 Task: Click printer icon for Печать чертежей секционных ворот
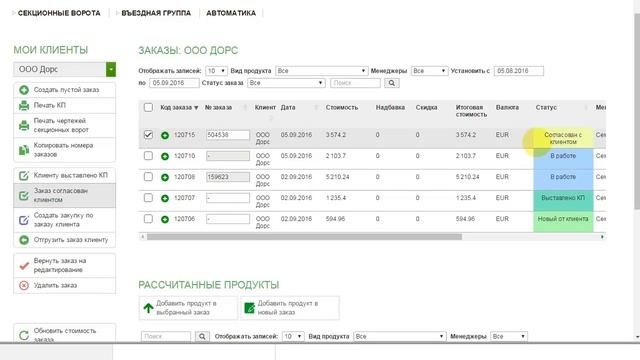tap(24, 125)
